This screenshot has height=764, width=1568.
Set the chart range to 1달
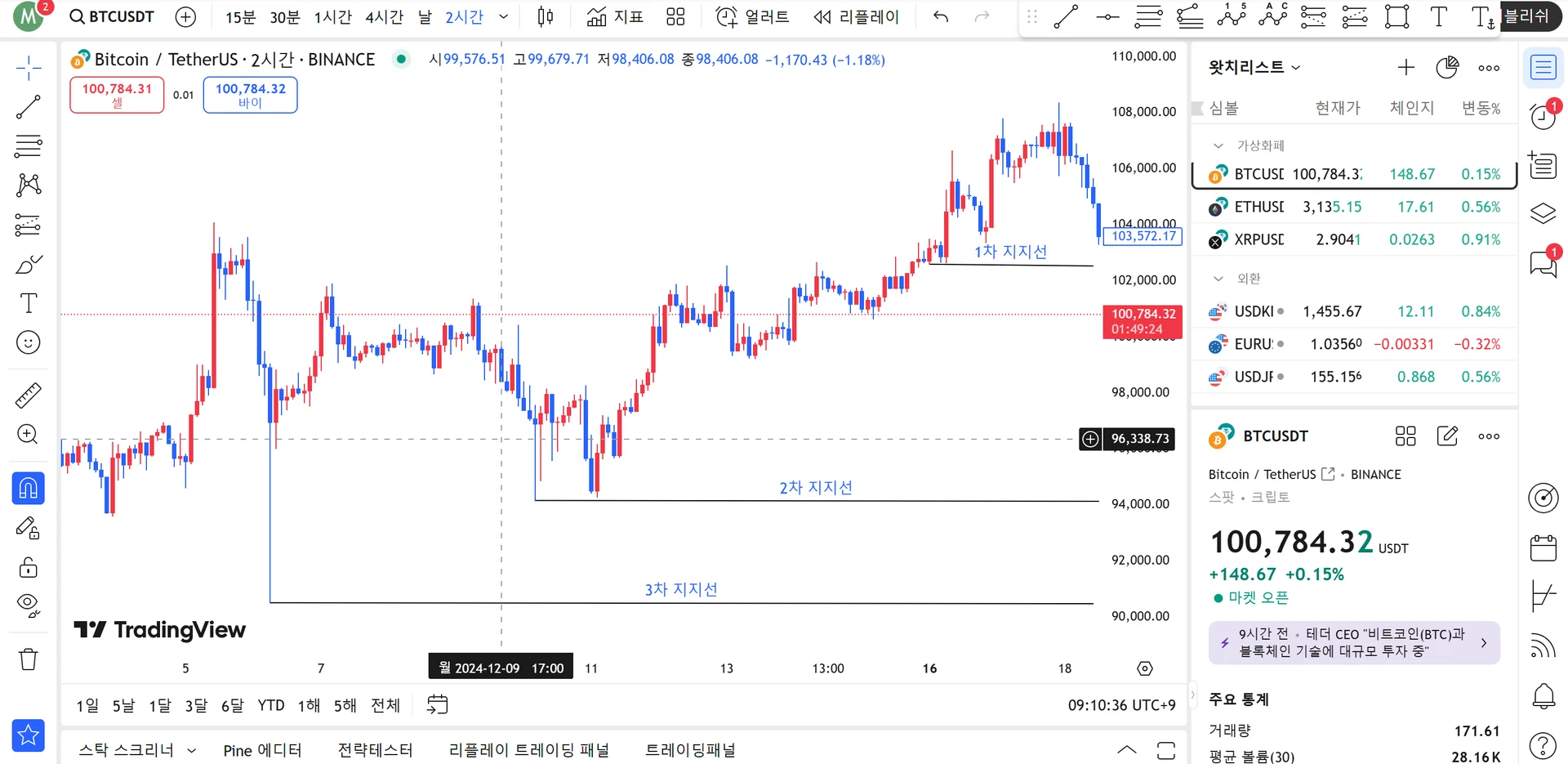160,705
